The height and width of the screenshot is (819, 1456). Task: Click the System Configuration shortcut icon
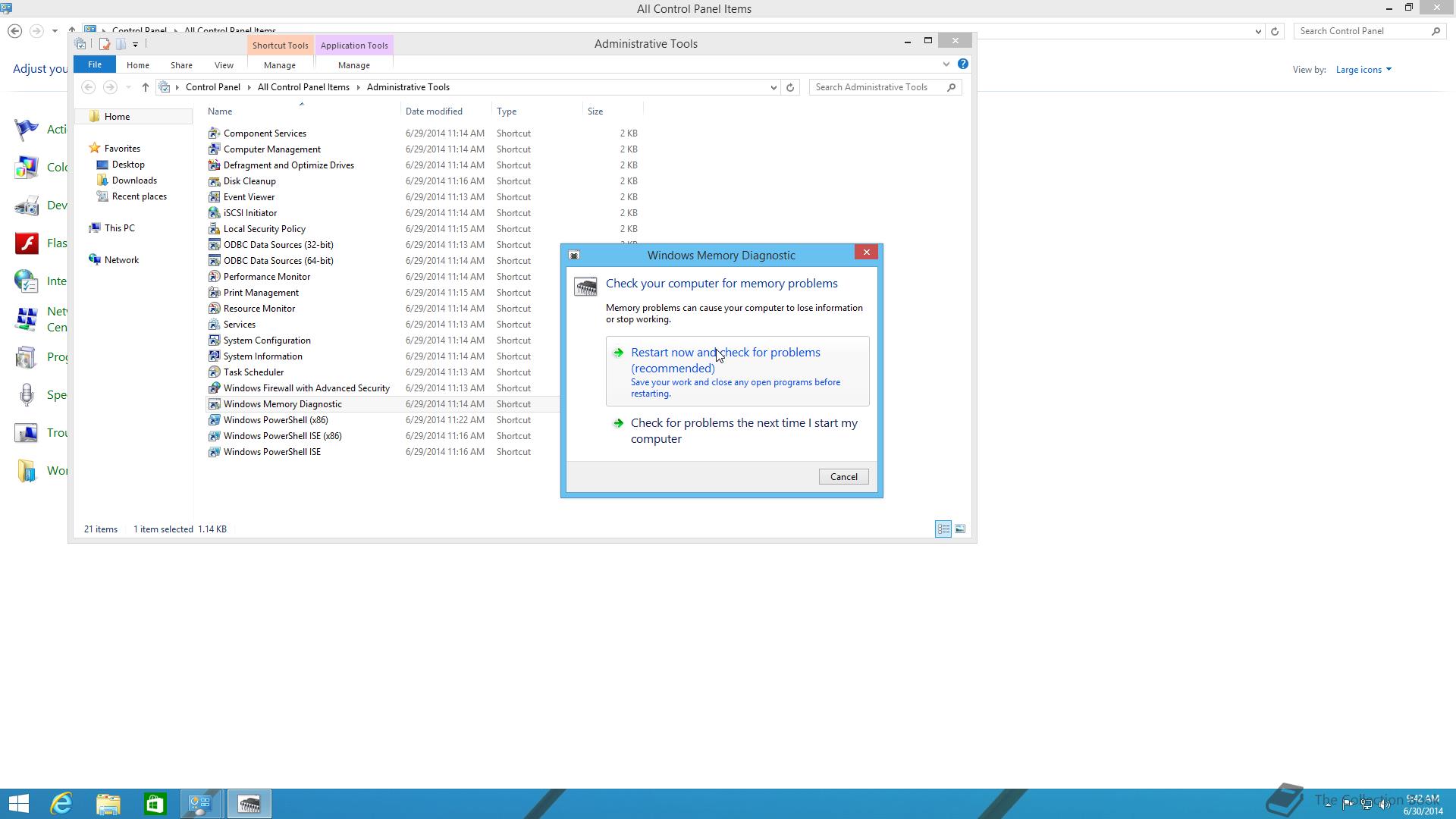pyautogui.click(x=214, y=340)
